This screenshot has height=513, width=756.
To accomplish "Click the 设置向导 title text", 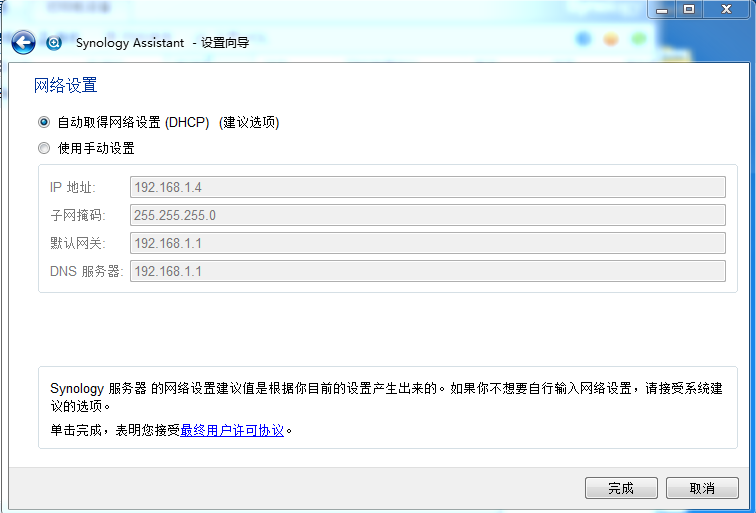I will [225, 43].
